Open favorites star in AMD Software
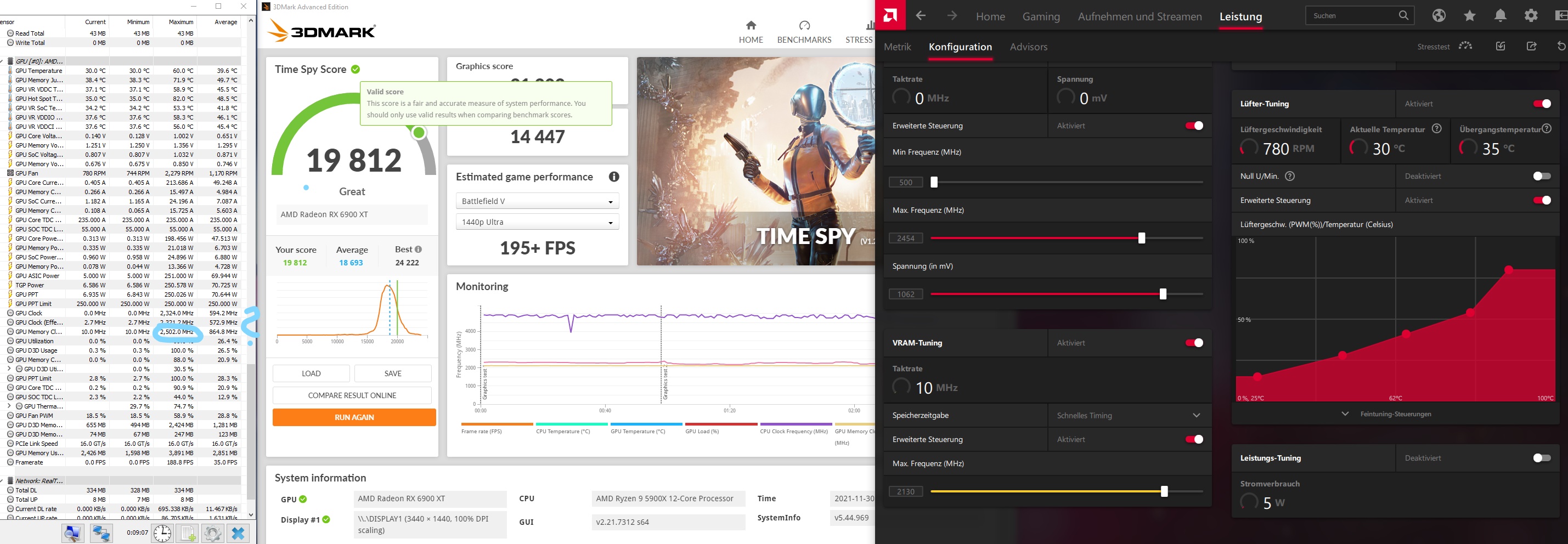1568x544 pixels. 1470,16
